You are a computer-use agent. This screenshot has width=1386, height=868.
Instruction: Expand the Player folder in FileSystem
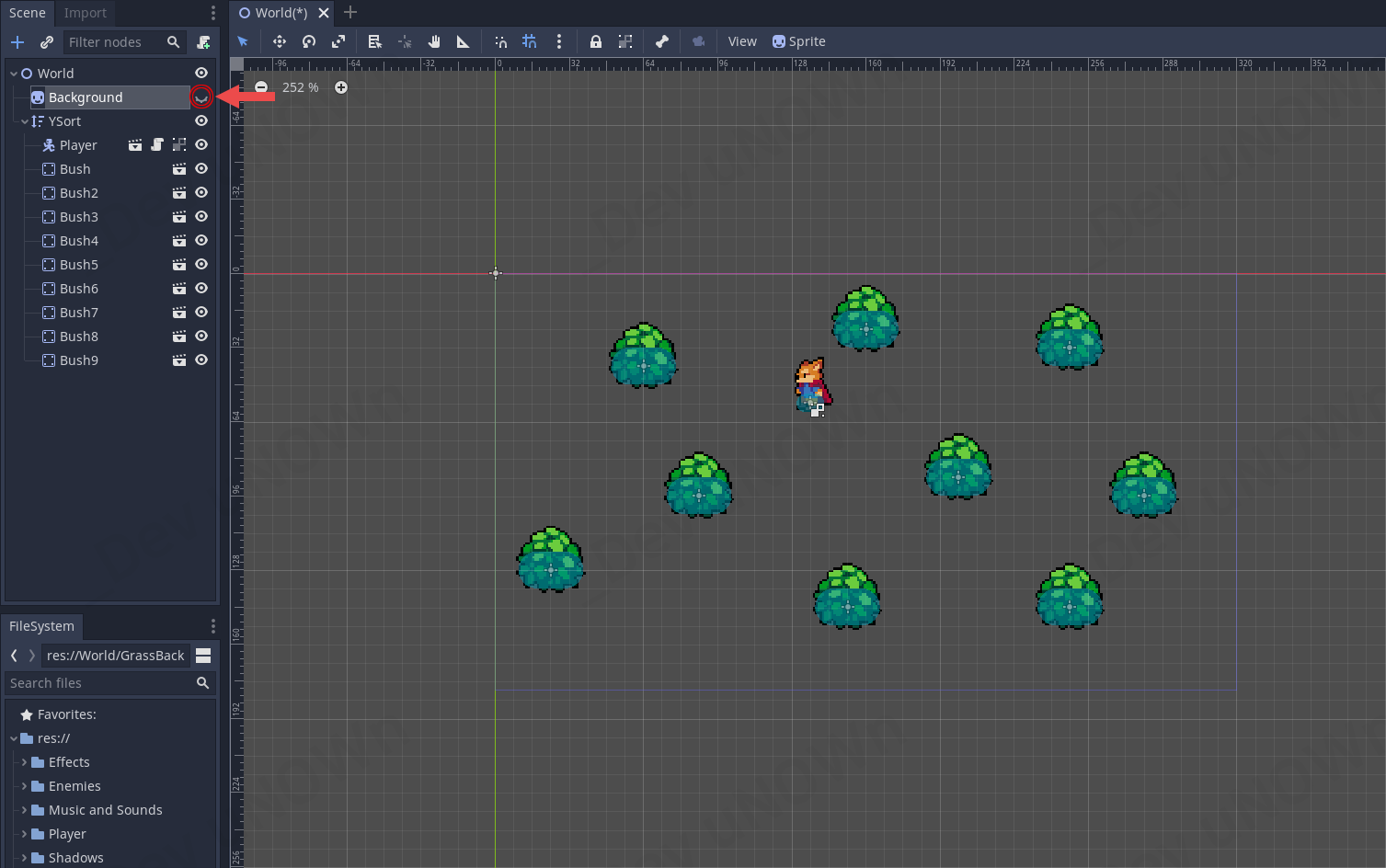25,834
